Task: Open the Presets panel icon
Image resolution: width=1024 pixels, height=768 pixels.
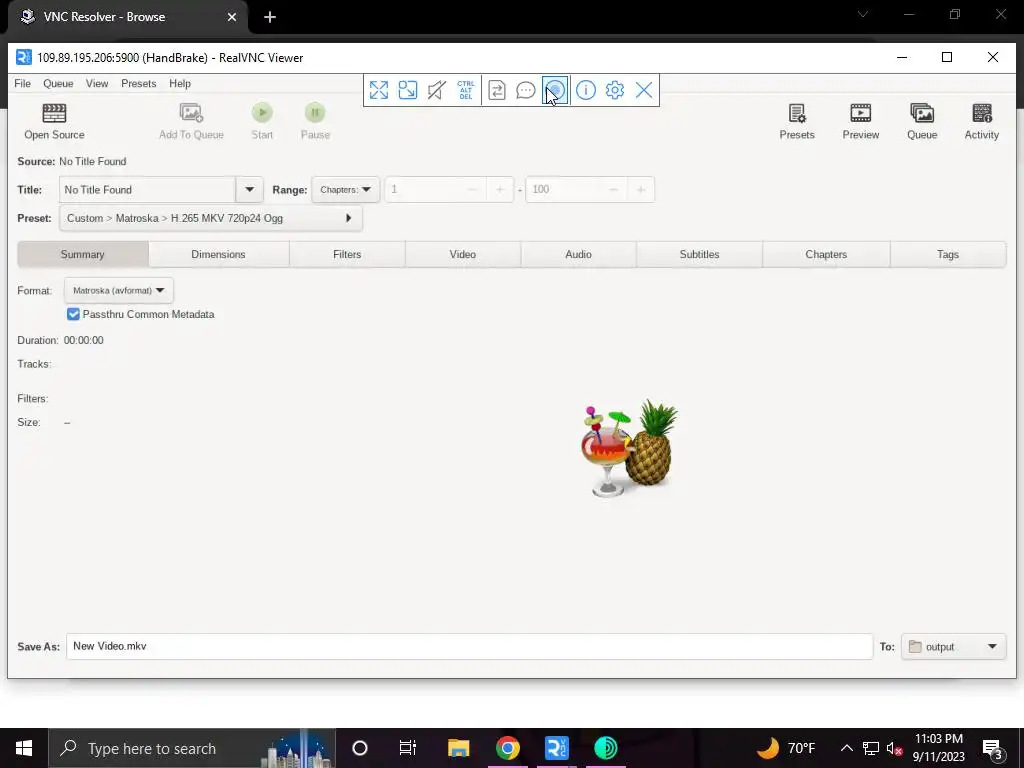Action: 797,113
